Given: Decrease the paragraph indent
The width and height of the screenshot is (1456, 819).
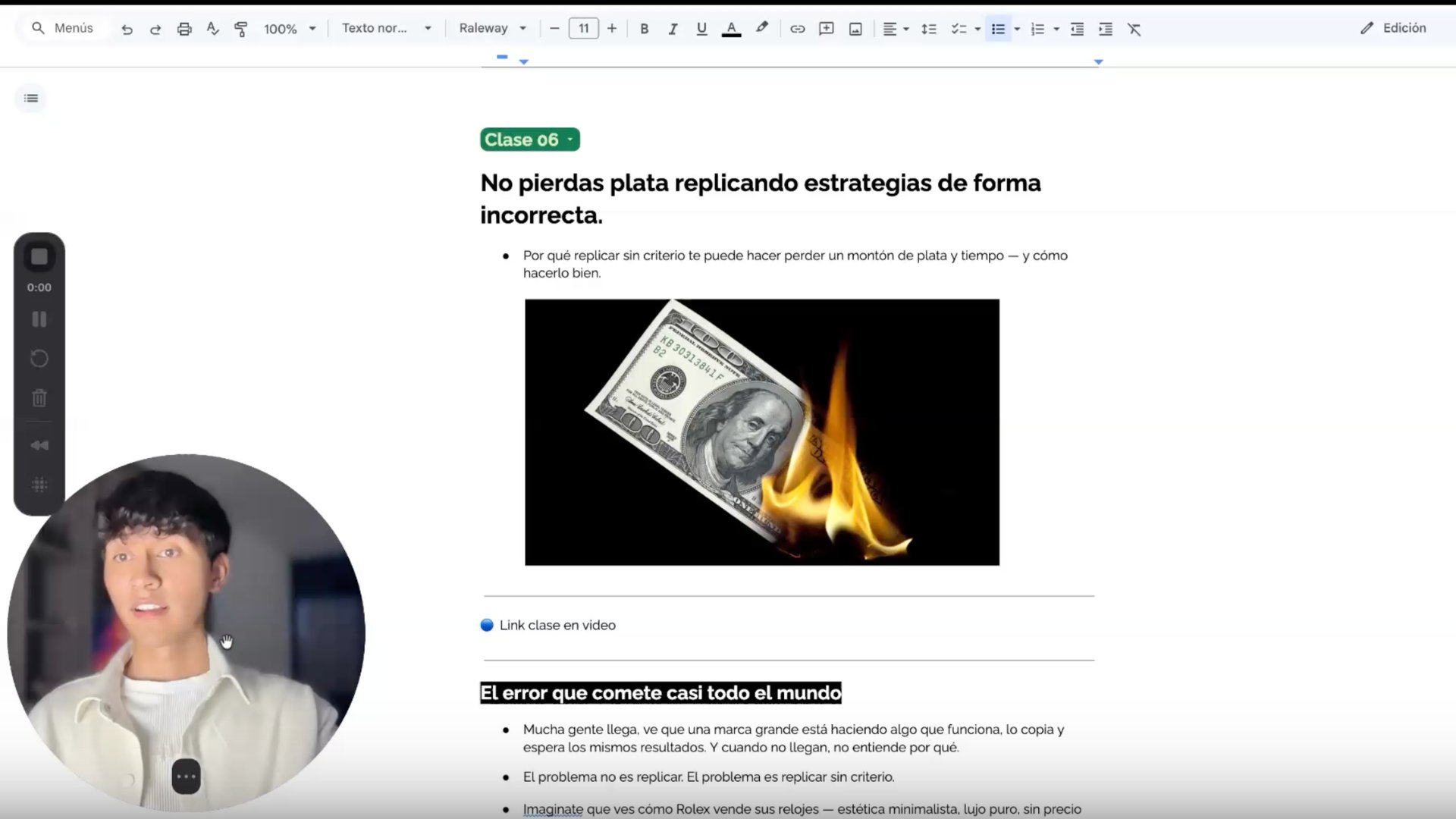Looking at the screenshot, I should coord(1077,29).
